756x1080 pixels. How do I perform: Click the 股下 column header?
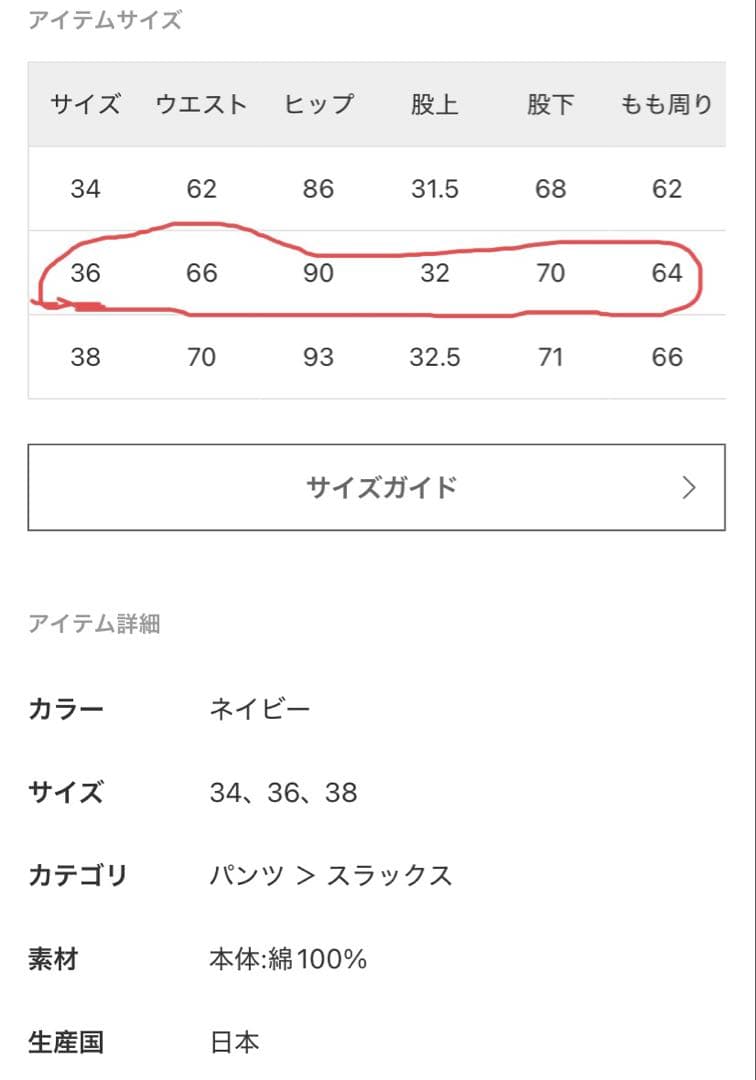pos(551,104)
